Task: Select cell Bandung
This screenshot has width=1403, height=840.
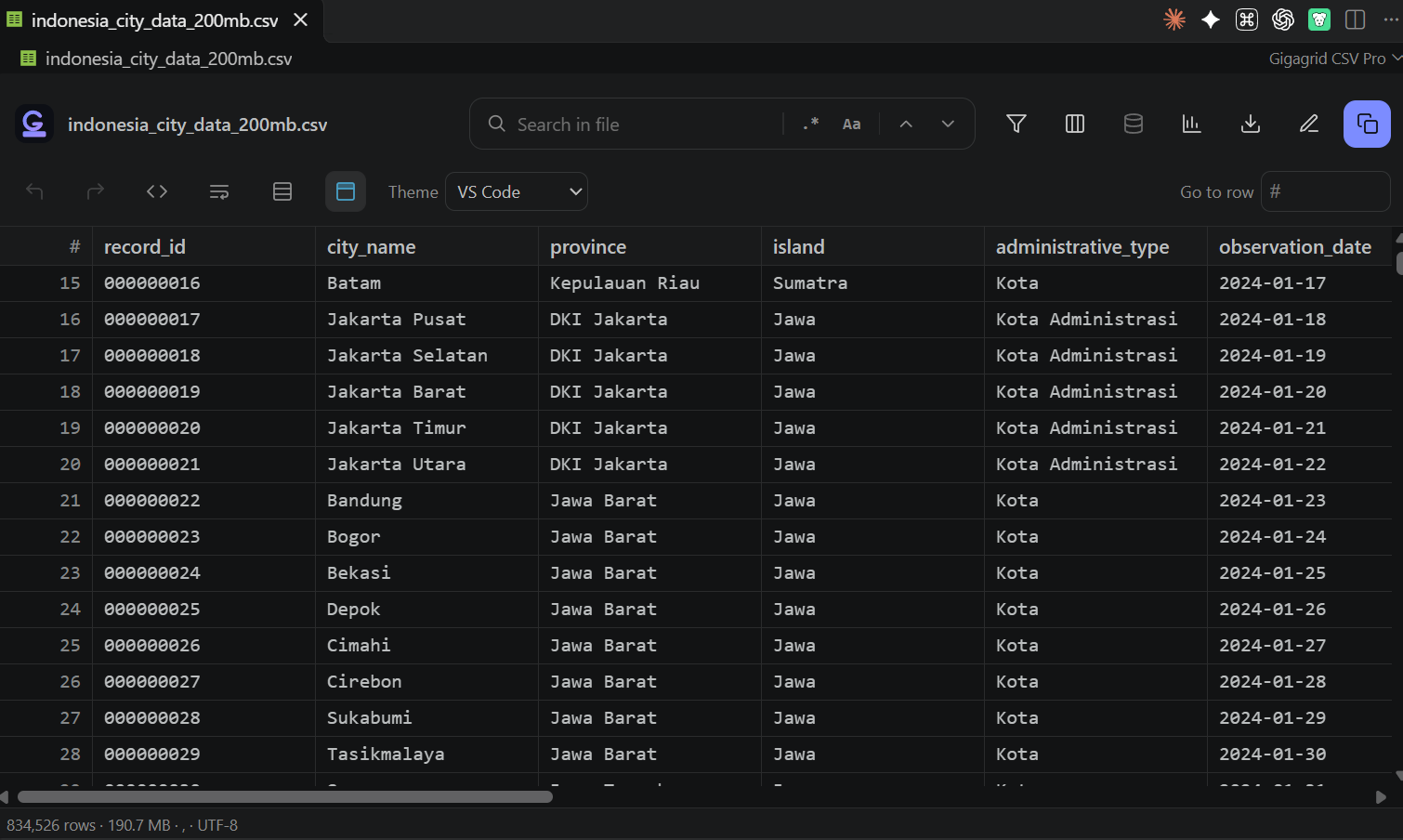Action: click(426, 500)
